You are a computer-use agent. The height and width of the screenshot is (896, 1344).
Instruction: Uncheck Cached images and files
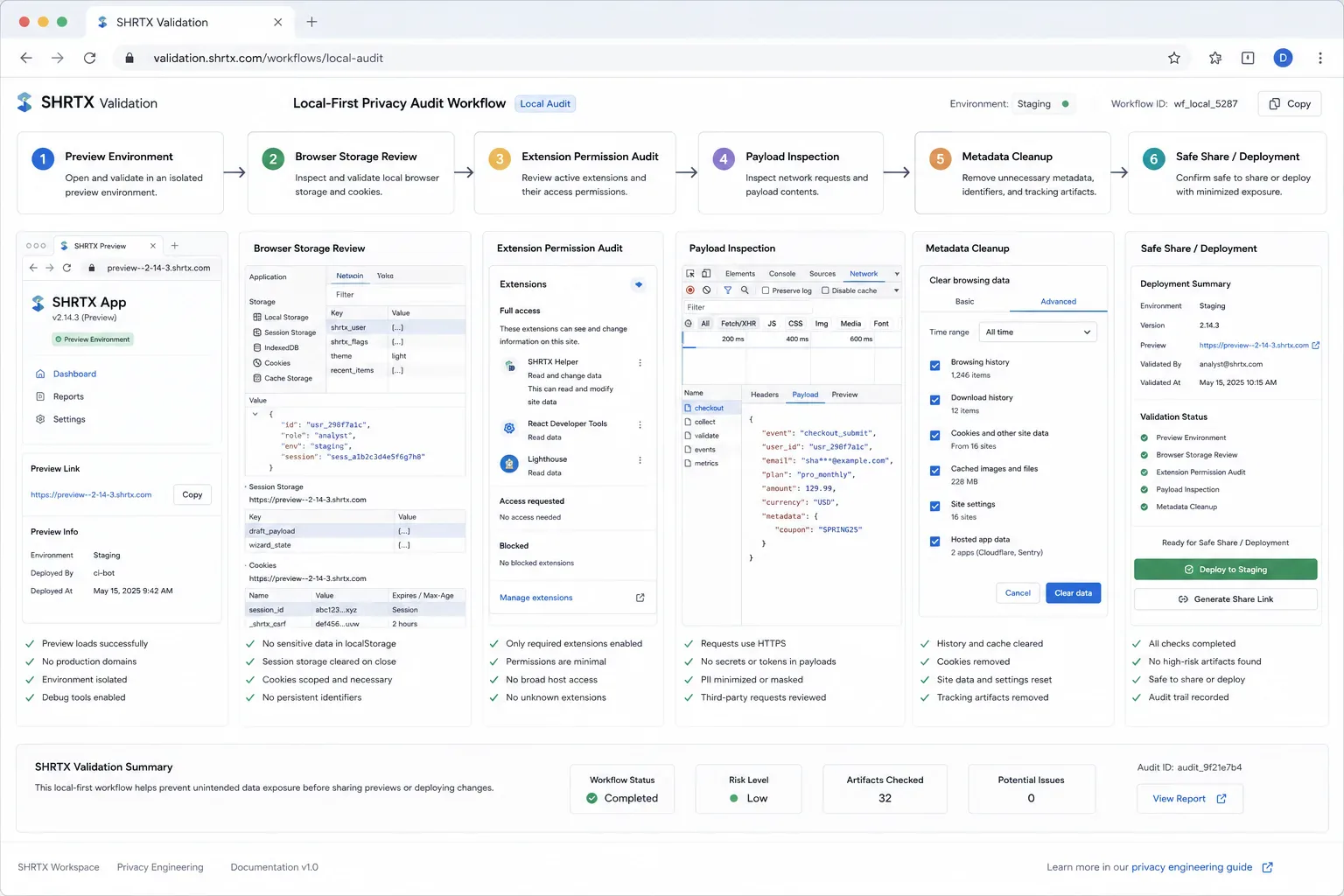point(934,471)
